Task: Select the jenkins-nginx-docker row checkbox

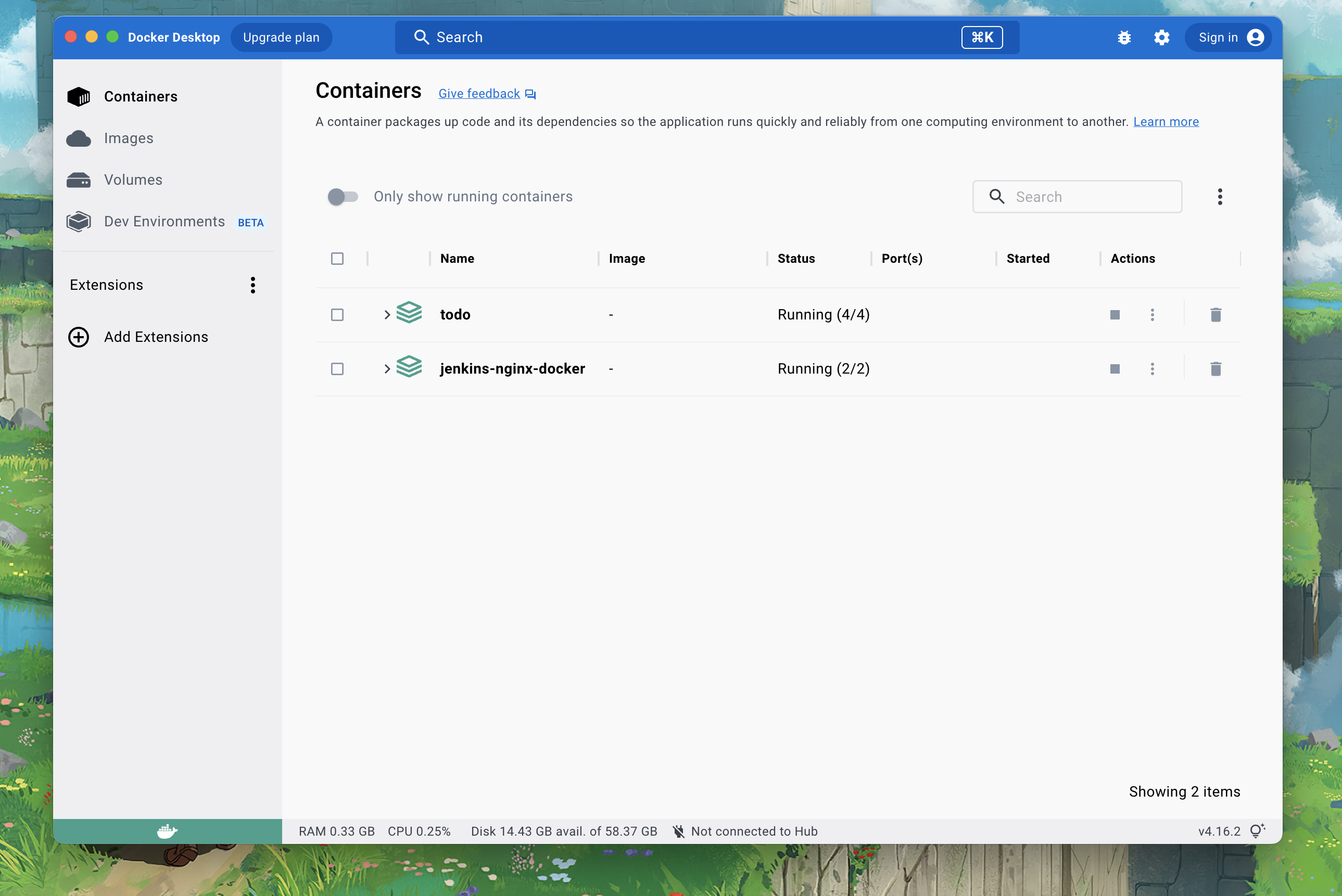Action: pyautogui.click(x=337, y=369)
